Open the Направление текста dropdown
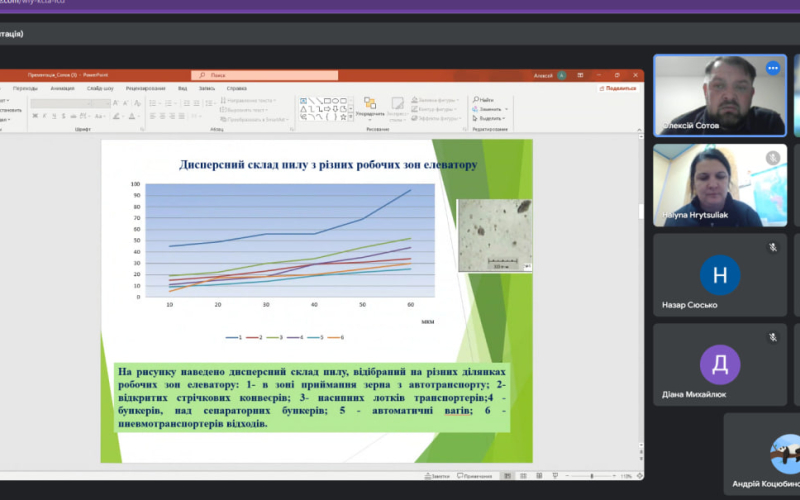Image resolution: width=800 pixels, height=500 pixels. point(248,101)
